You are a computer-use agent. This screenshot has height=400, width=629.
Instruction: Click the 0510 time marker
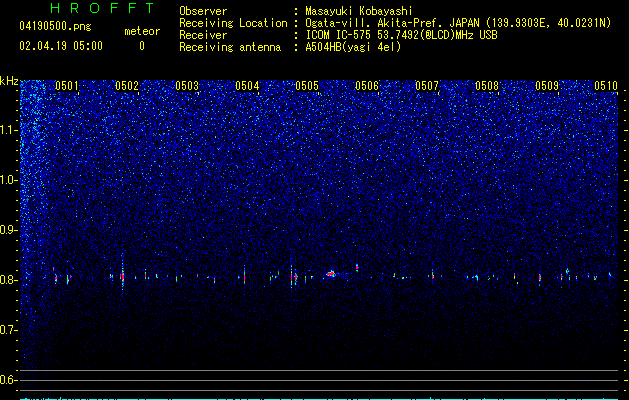tap(606, 86)
